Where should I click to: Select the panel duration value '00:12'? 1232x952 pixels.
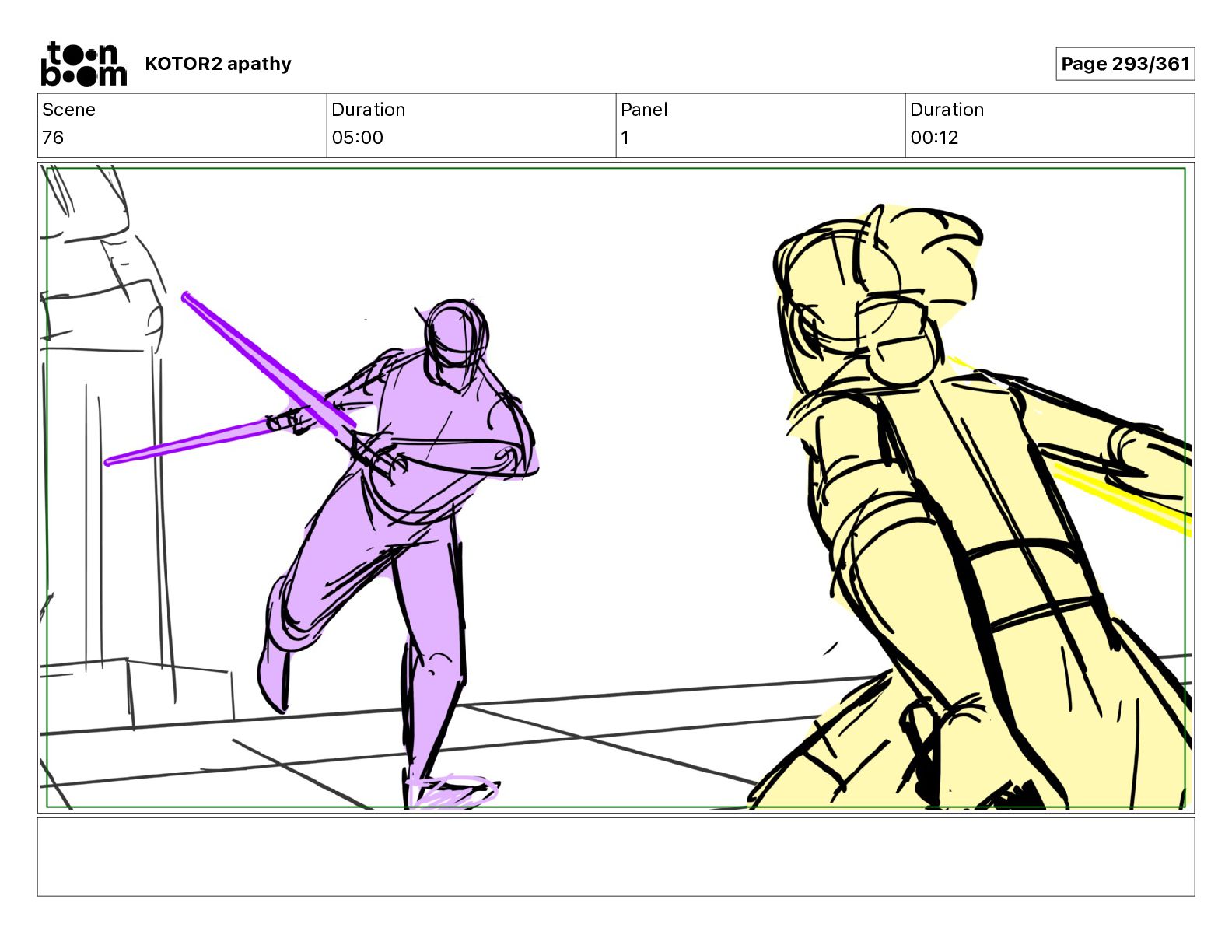[934, 138]
